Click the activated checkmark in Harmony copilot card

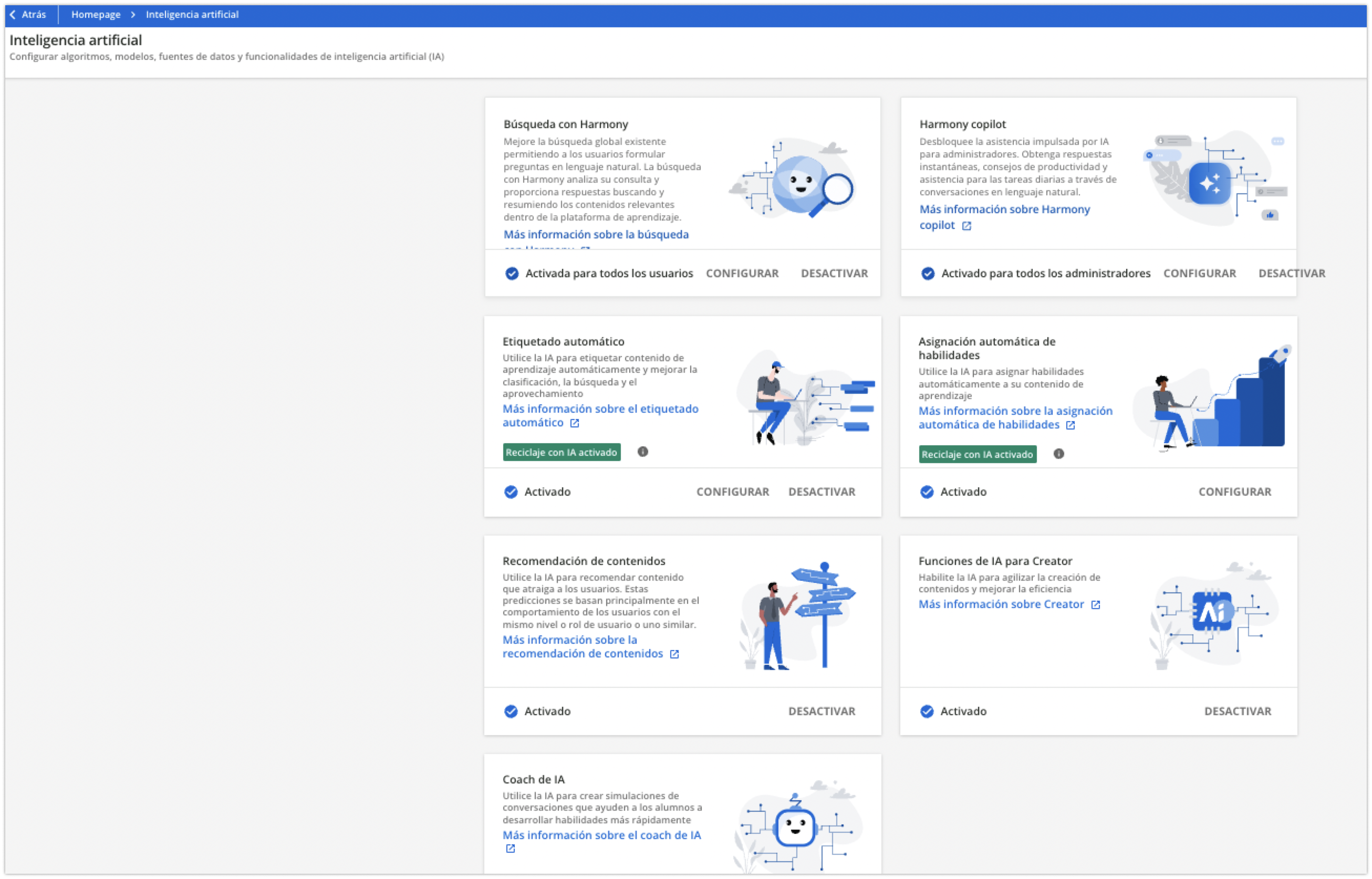pyautogui.click(x=928, y=274)
